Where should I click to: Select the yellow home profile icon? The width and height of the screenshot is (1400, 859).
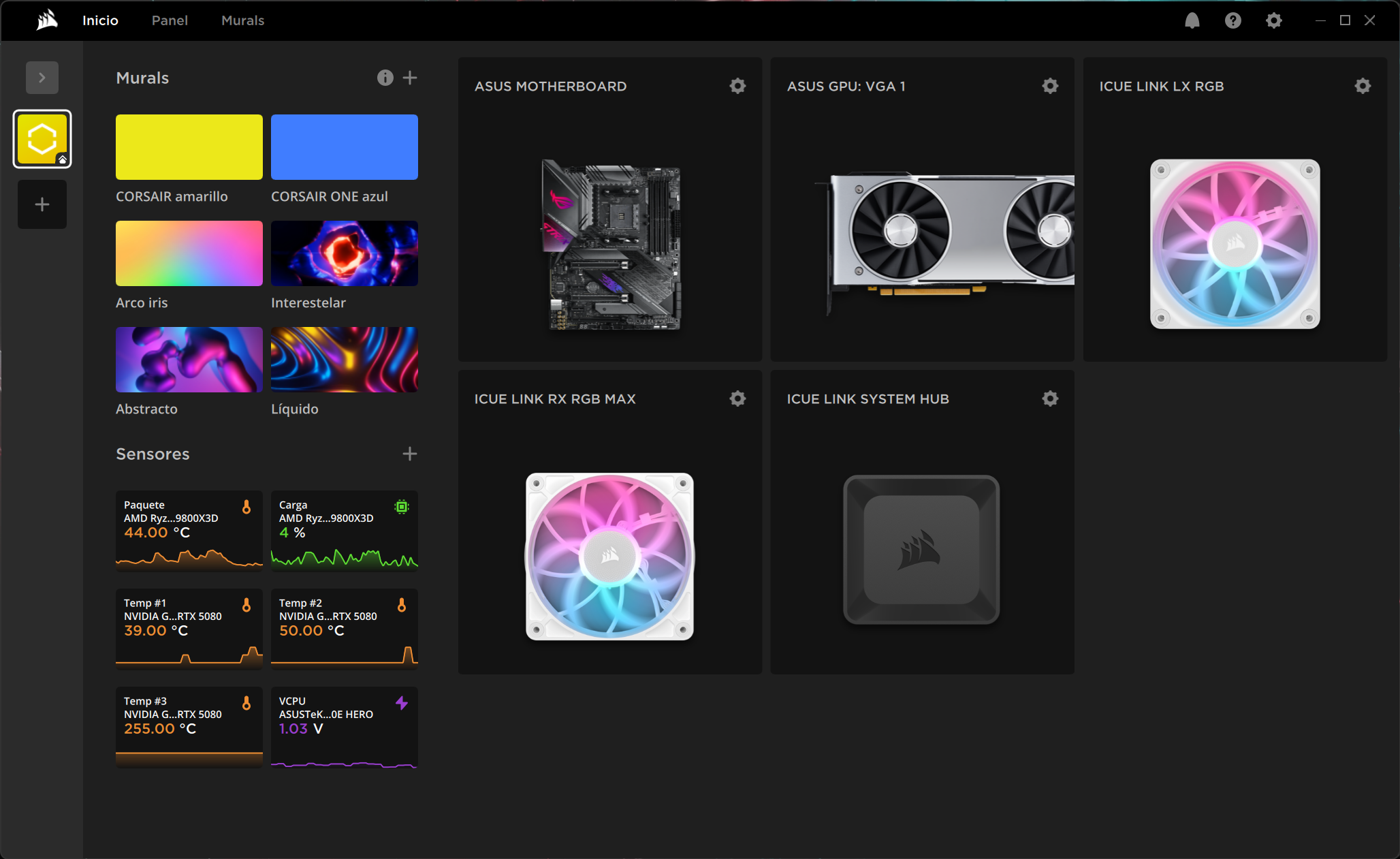coord(42,139)
